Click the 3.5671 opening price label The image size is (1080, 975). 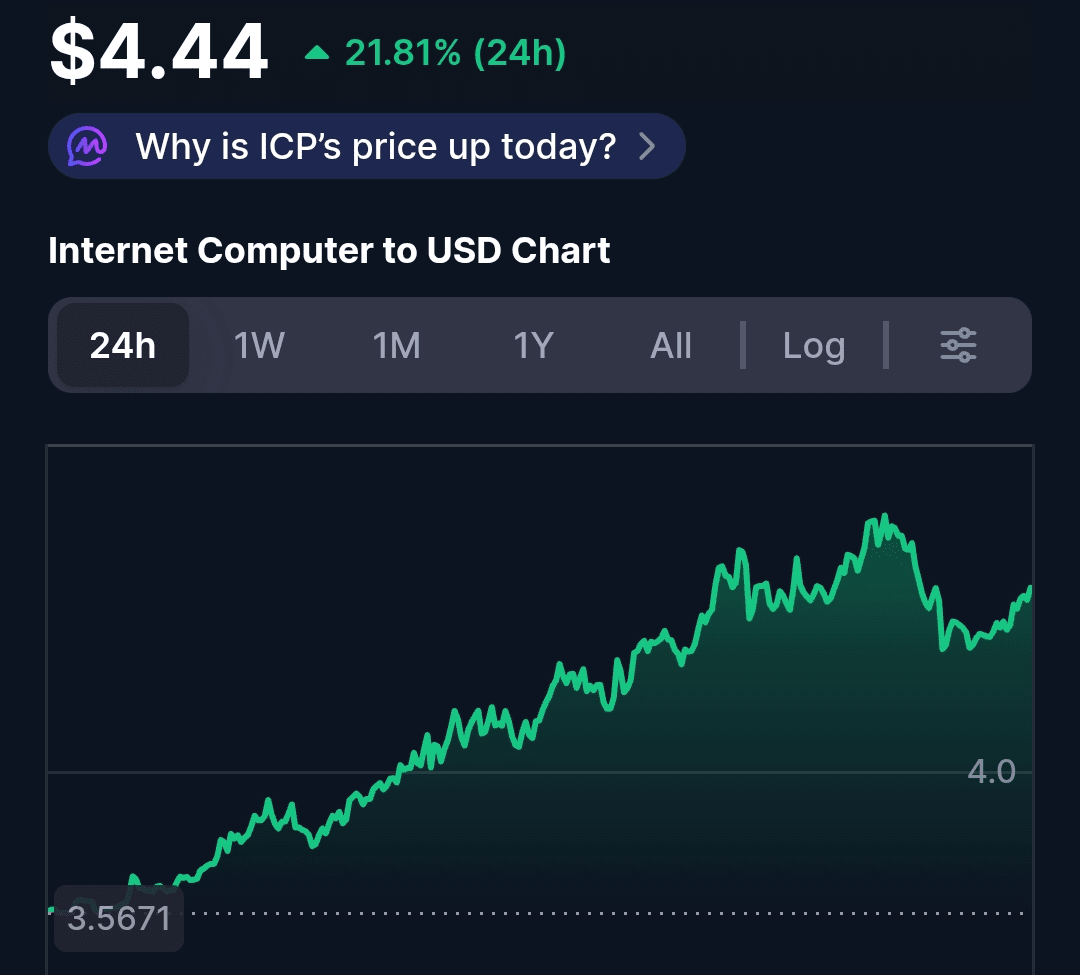click(119, 917)
